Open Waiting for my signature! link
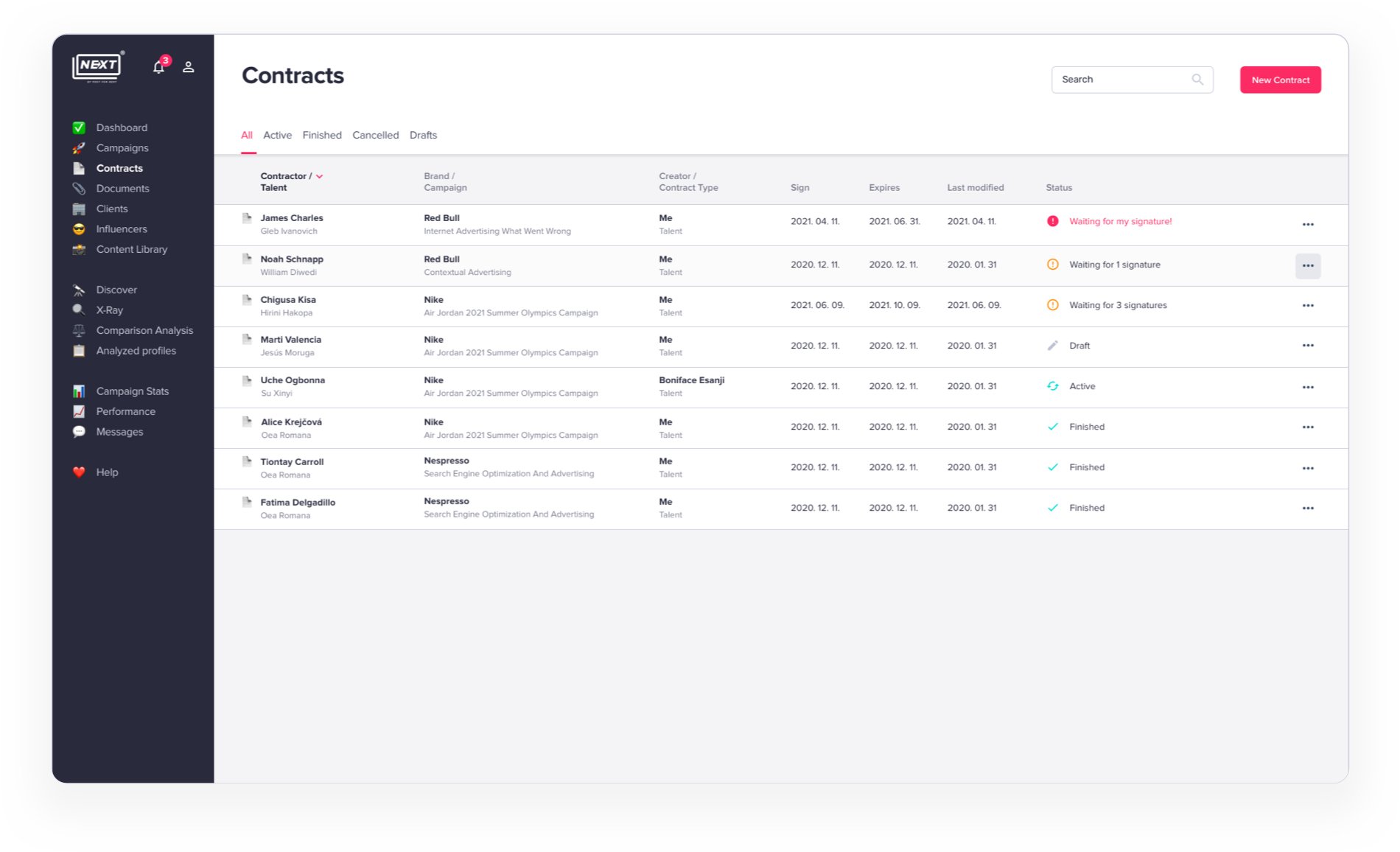Image resolution: width=1400 pixels, height=852 pixels. pyautogui.click(x=1120, y=221)
